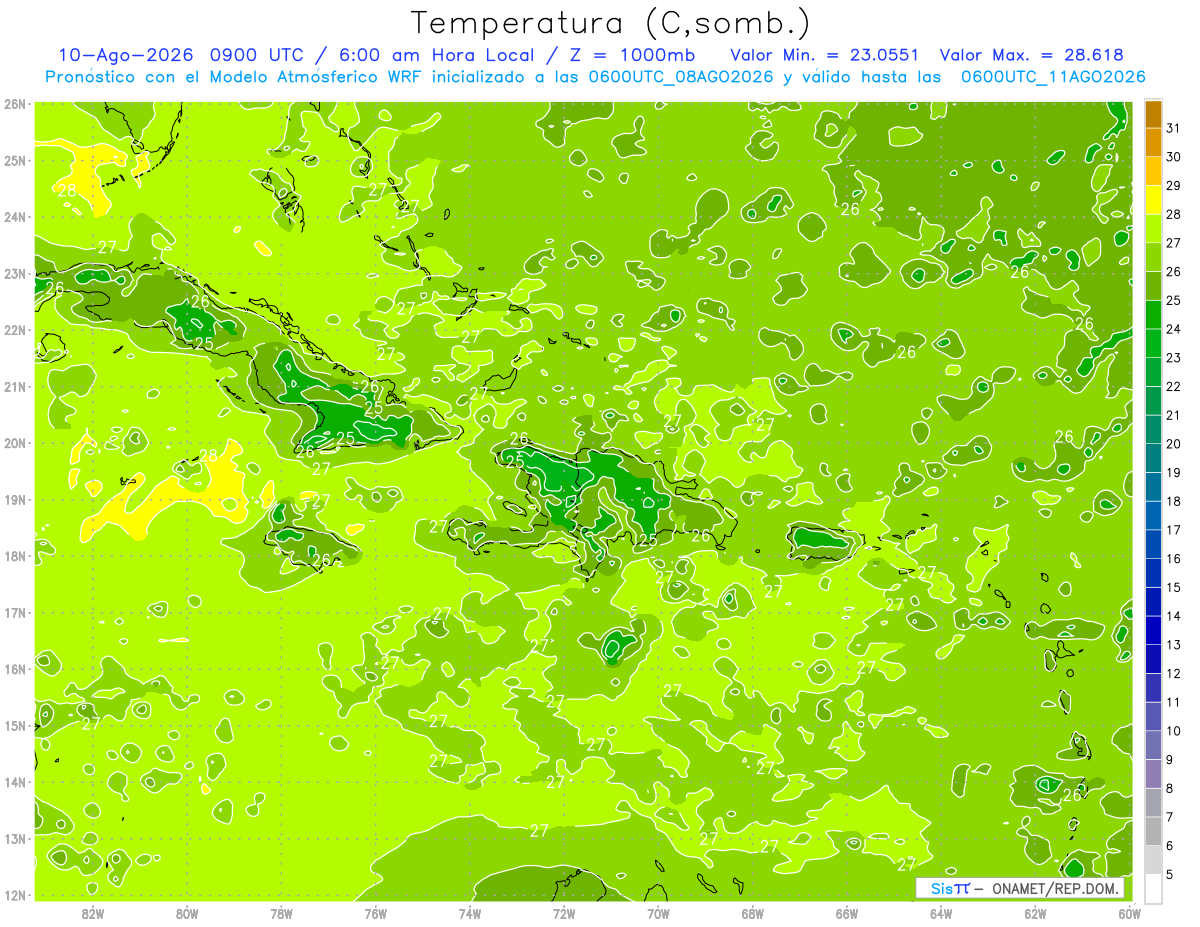Click the longitude axis label 64W
This screenshot has width=1200, height=927.
941,913
